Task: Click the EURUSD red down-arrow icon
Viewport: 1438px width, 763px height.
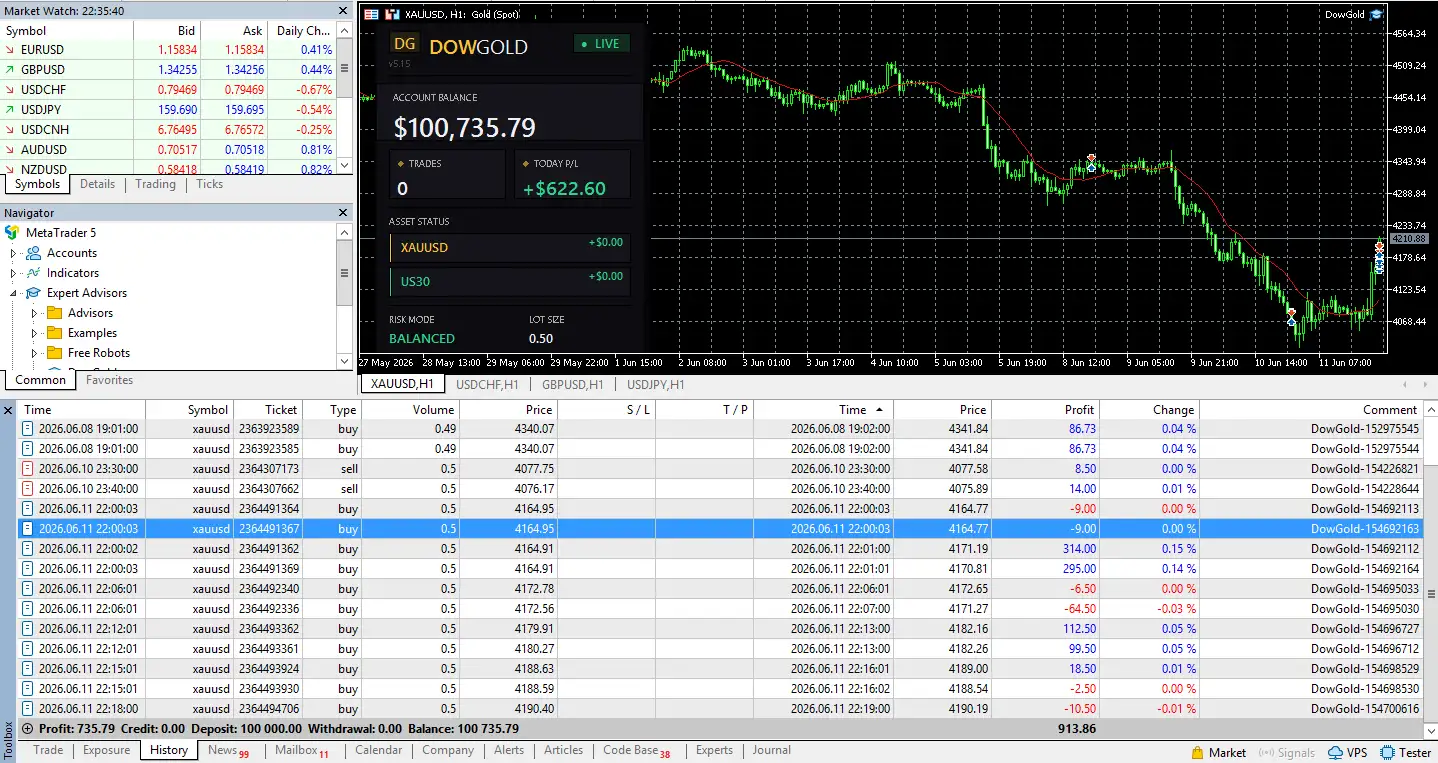Action: tap(10, 50)
